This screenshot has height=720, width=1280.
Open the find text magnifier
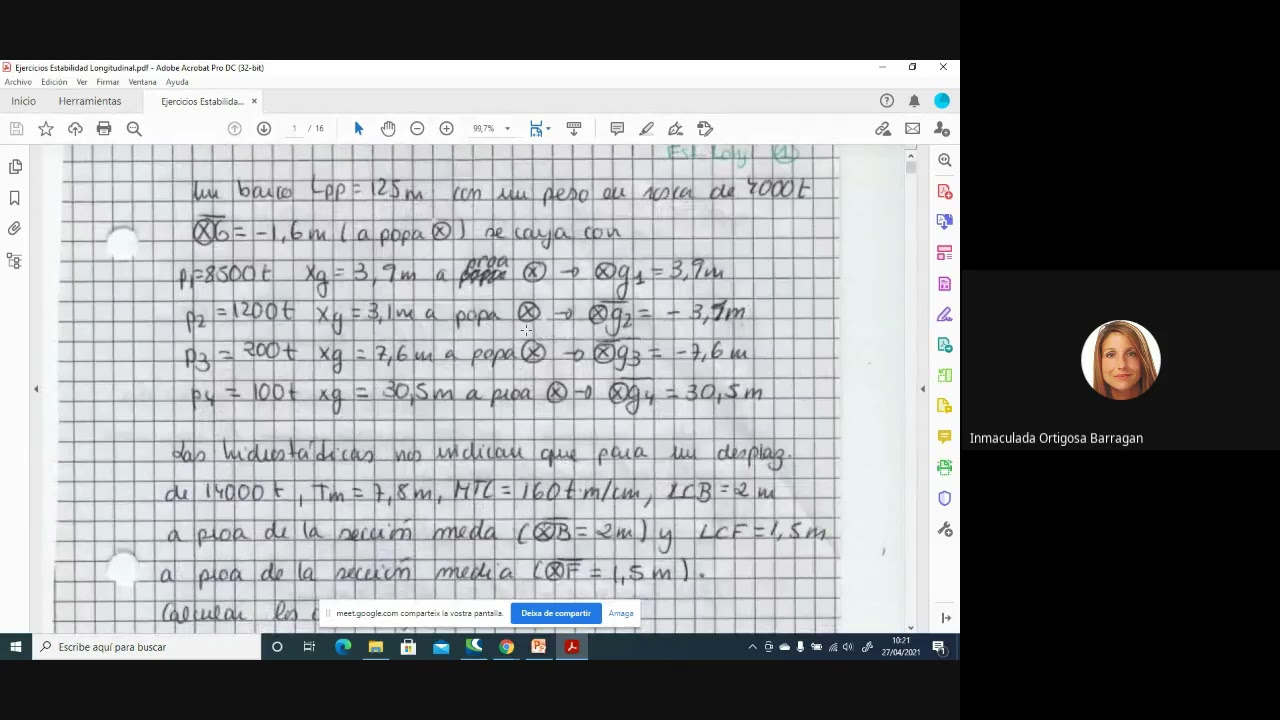[x=134, y=128]
